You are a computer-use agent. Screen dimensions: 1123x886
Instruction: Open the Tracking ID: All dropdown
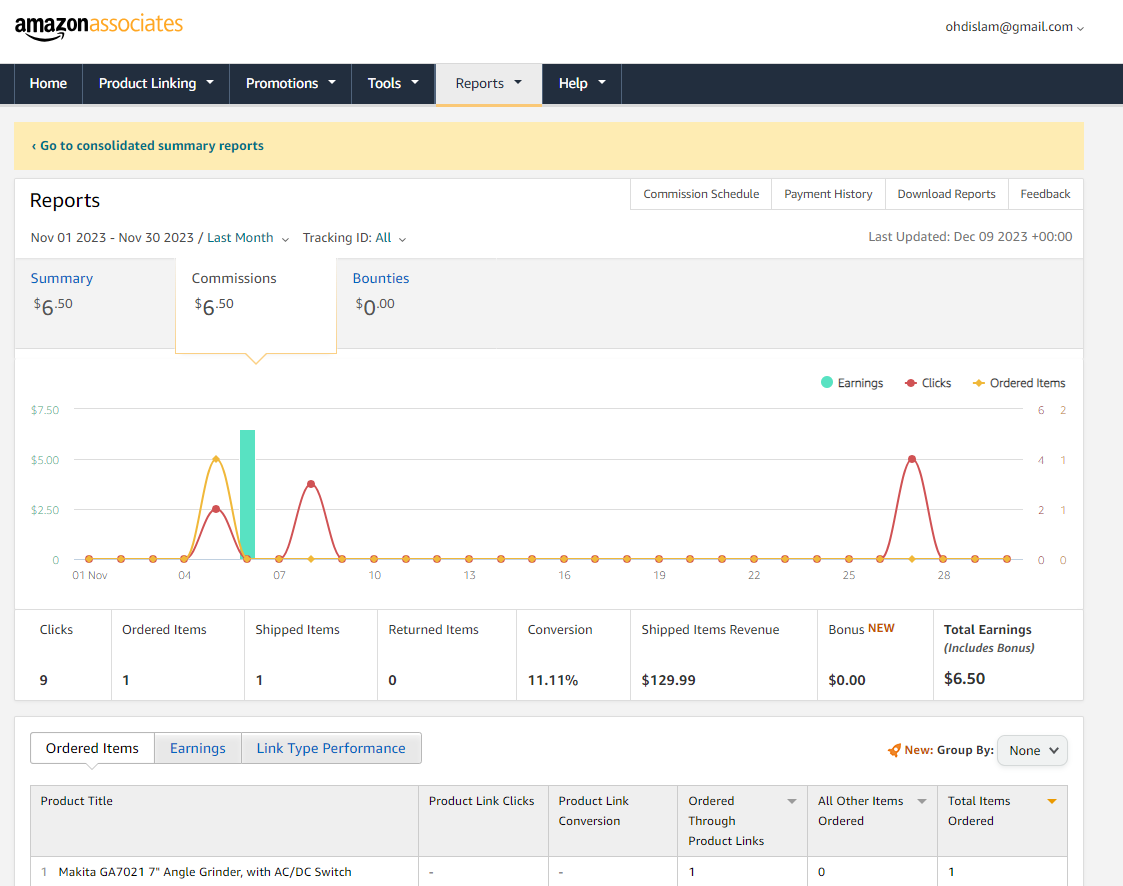click(x=354, y=238)
